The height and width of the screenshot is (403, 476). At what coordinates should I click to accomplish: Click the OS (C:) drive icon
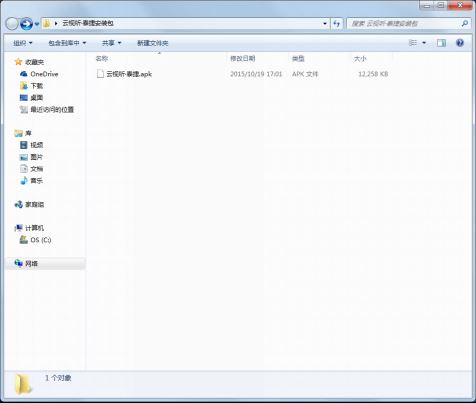pyautogui.click(x=24, y=240)
